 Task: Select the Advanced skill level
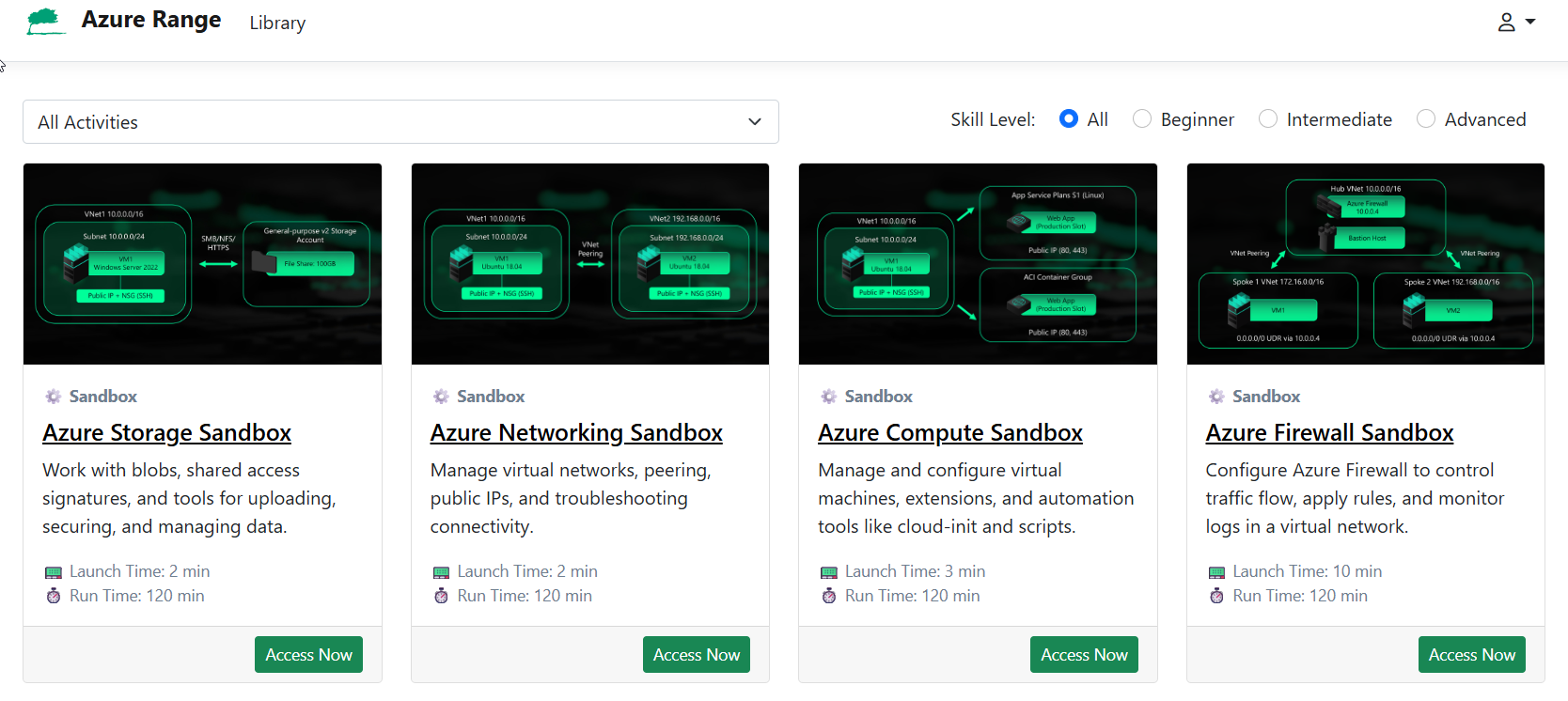click(x=1426, y=118)
